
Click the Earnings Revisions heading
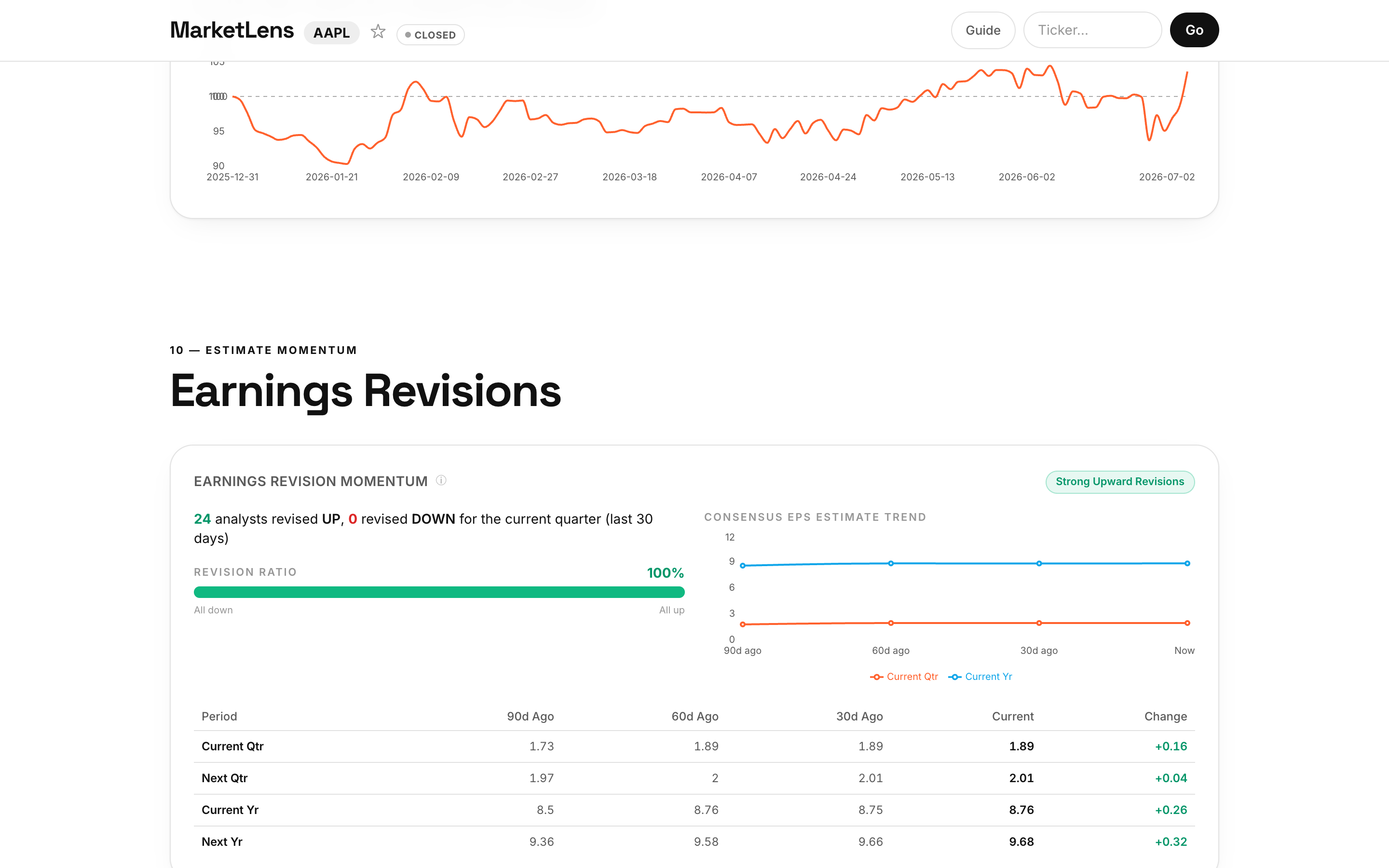(366, 392)
